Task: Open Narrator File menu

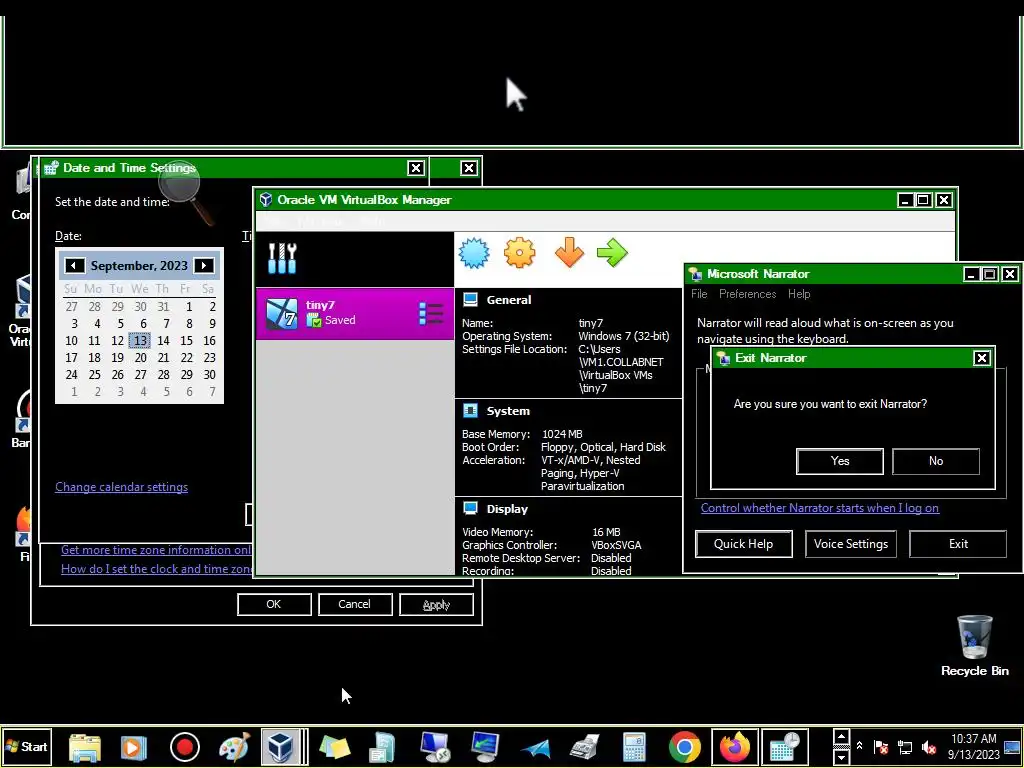Action: [x=699, y=294]
